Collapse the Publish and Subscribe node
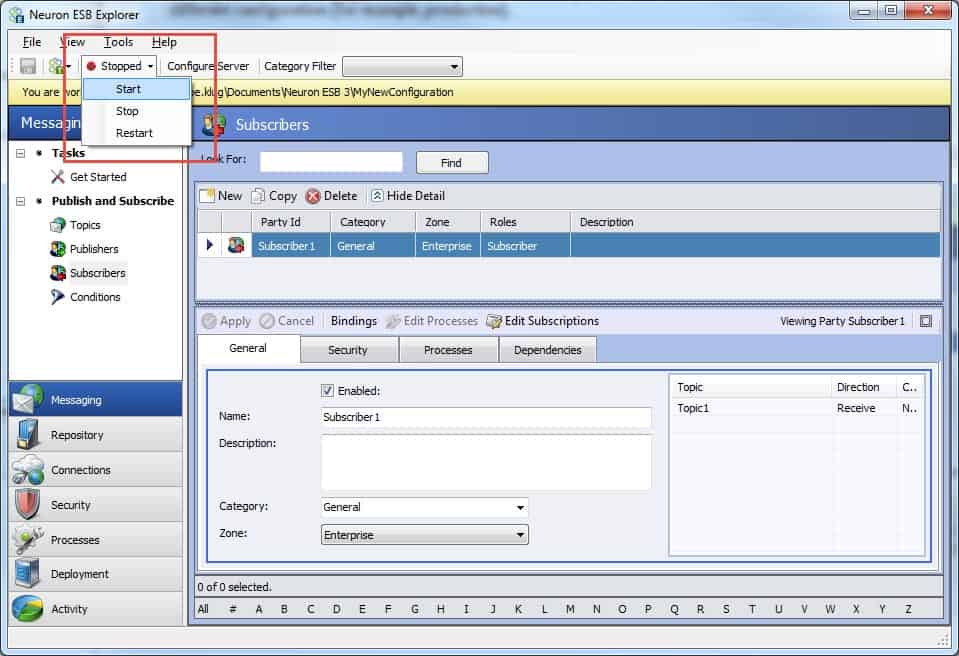 [21, 201]
